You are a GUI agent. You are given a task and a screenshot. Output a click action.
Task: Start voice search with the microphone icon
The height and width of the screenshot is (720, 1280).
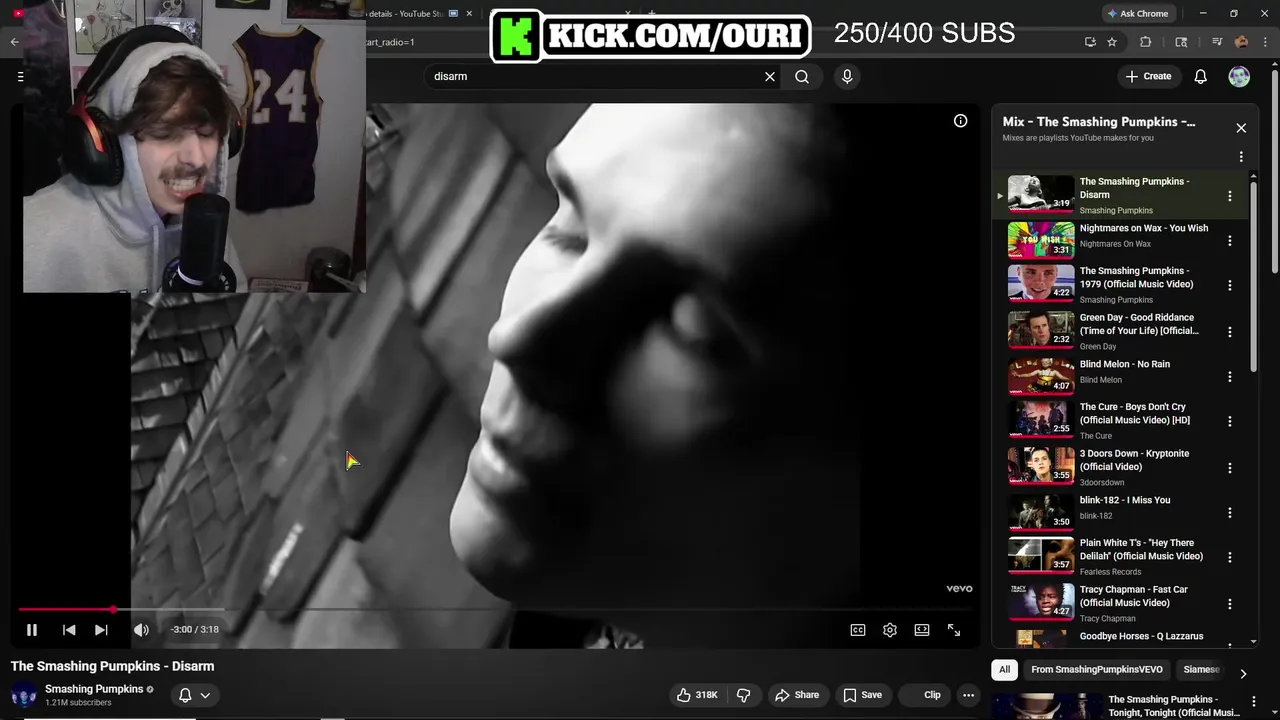pos(847,76)
